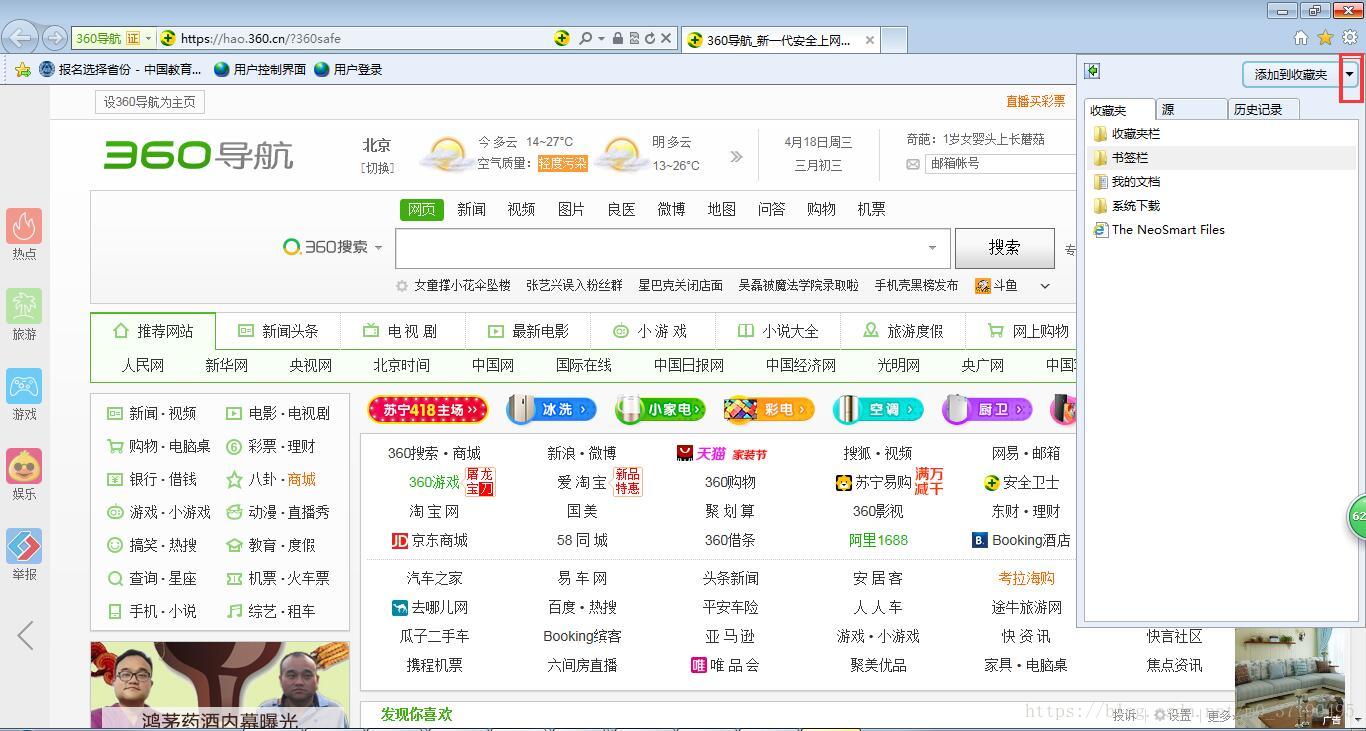
Task: Collapse sidebar using left chevron arrow
Action: click(26, 635)
